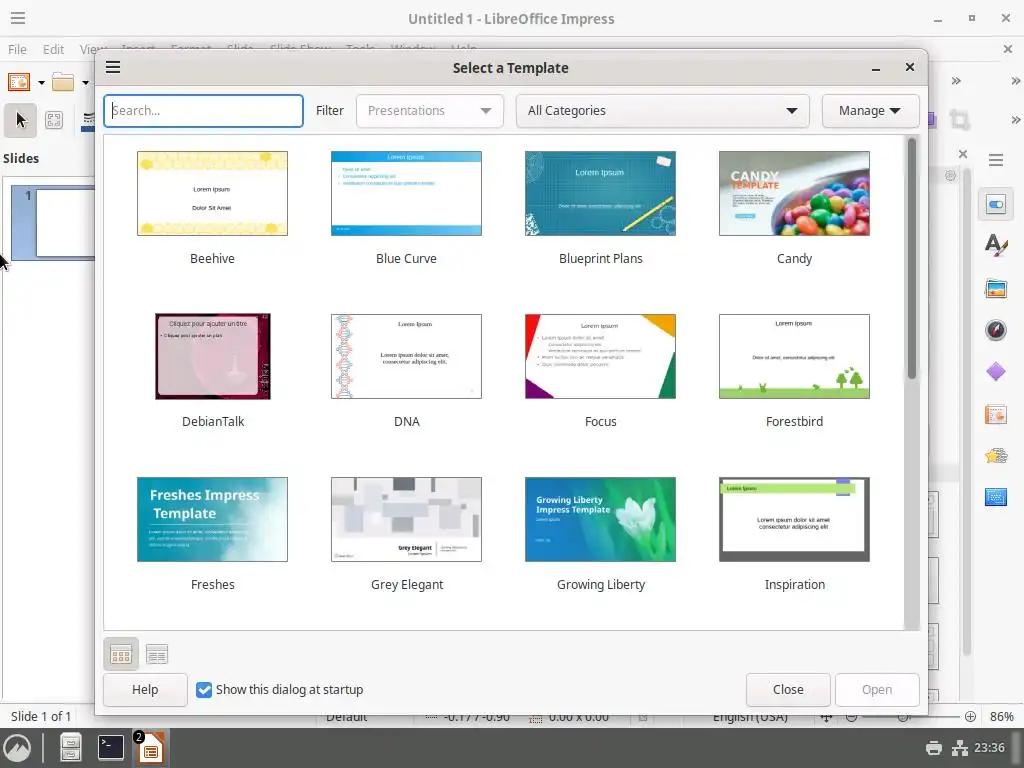
Task: Click the Zoom & Pan toolbar icon
Action: pos(54,120)
